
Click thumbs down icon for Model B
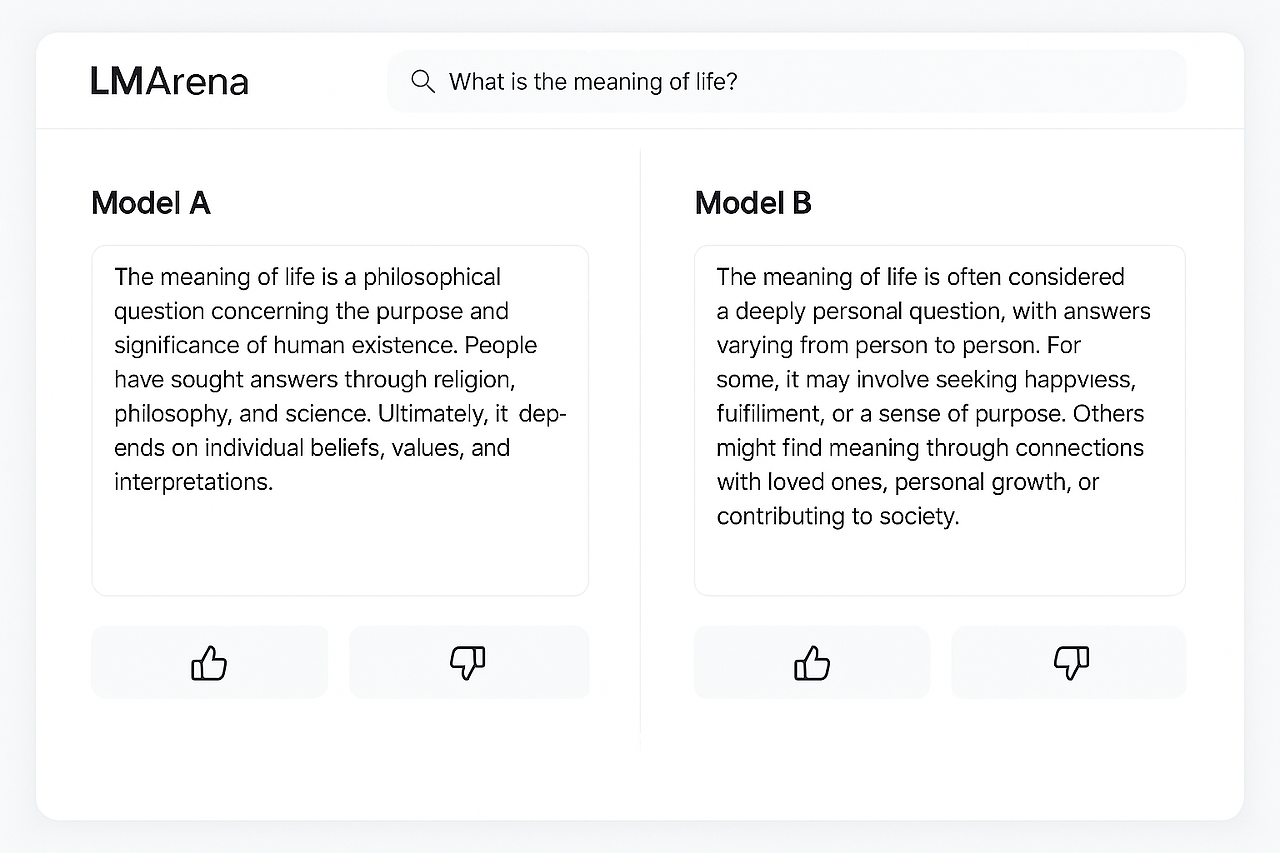click(1070, 662)
